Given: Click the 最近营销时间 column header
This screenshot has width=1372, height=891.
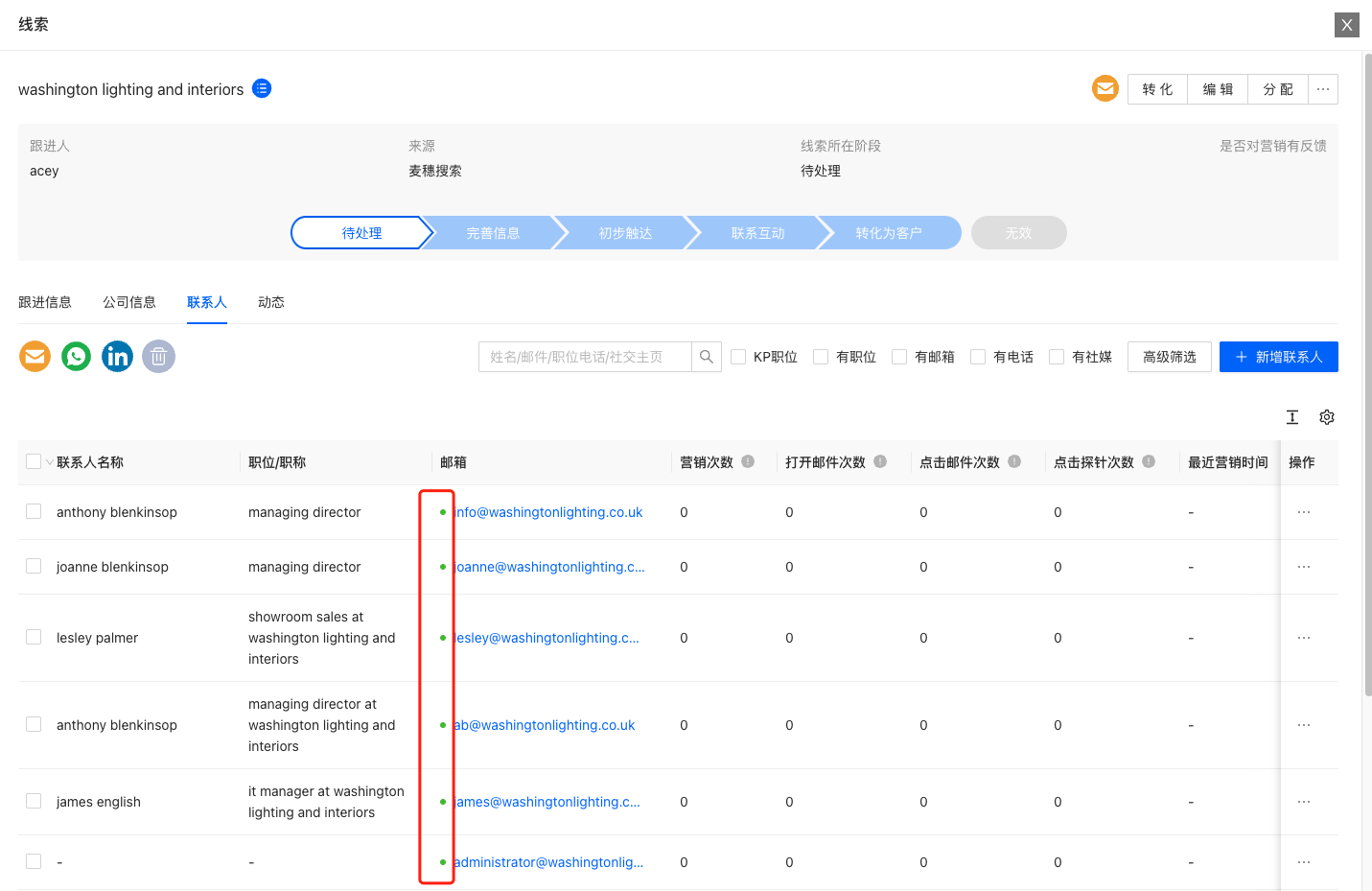Looking at the screenshot, I should click(1228, 462).
